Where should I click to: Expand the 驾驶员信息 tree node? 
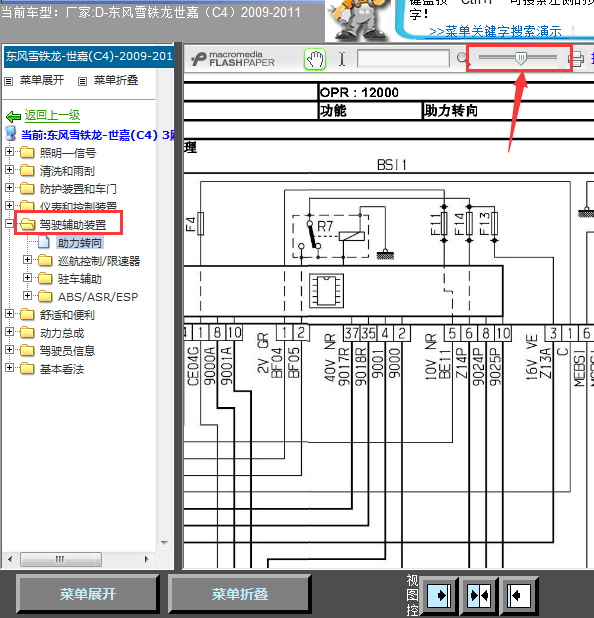click(x=9, y=350)
